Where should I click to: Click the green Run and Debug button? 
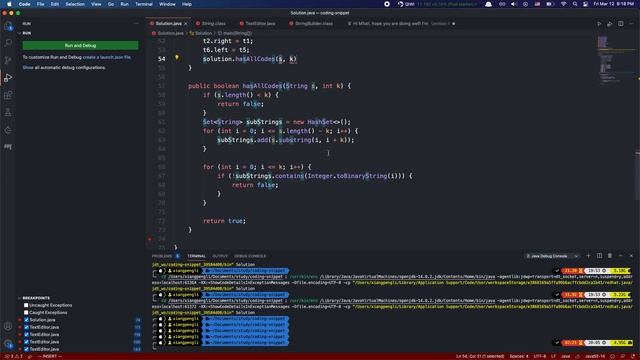80,45
